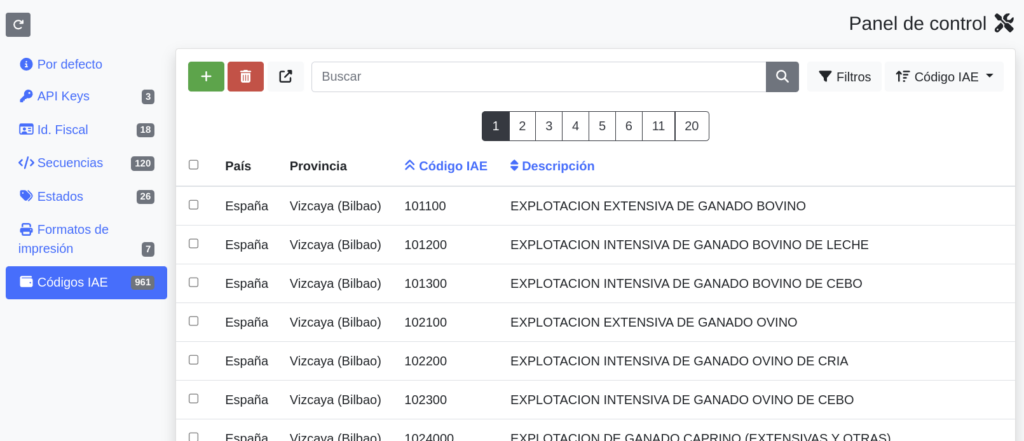Screen dimensions: 1024x441
Task: Open the Filtros filter button
Action: pyautogui.click(x=844, y=77)
